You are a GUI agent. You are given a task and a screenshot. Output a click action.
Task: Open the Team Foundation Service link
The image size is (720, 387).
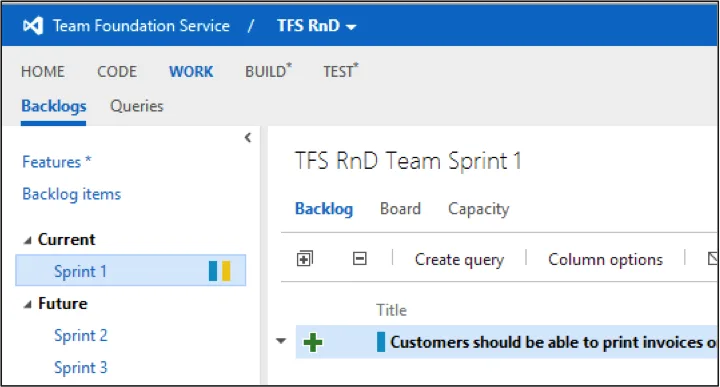pyautogui.click(x=141, y=26)
